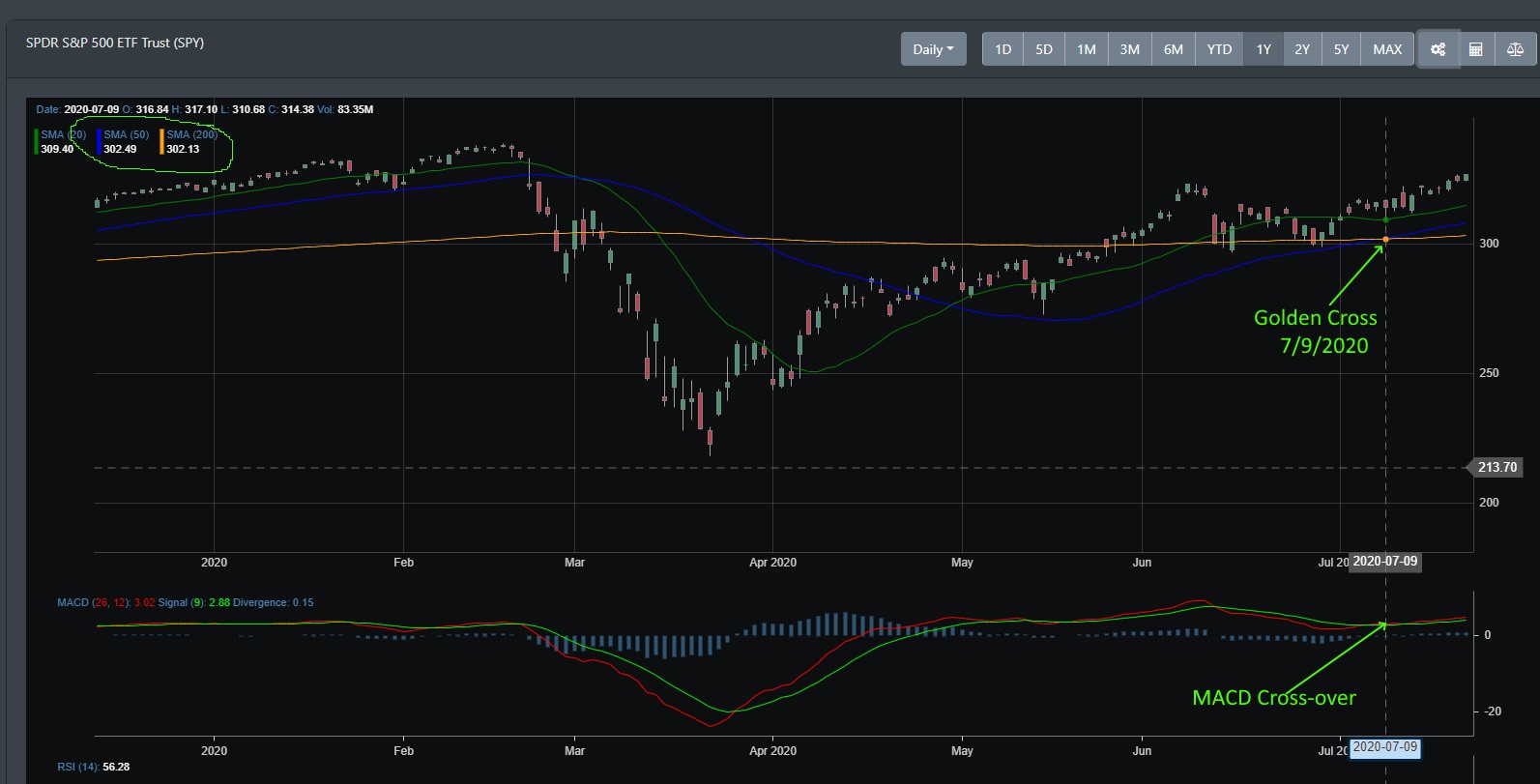Select the 1D time range
The image size is (1540, 784).
tap(1003, 49)
